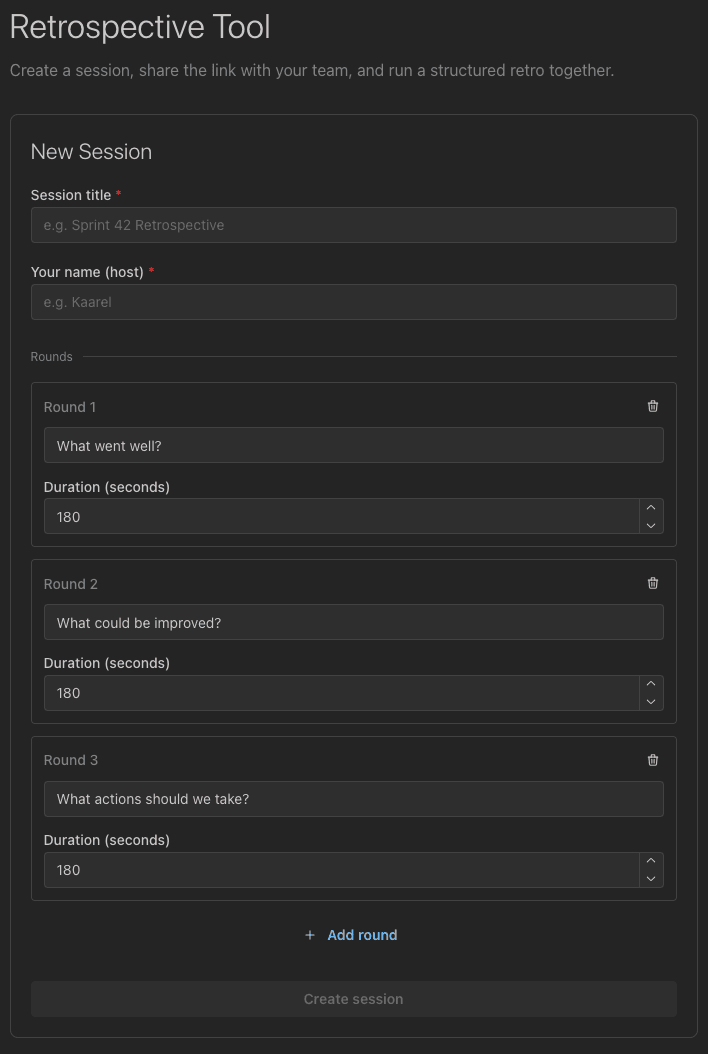Screen dimensions: 708x1054
Task: Click the plus icon beside Add round
Action: (310, 935)
